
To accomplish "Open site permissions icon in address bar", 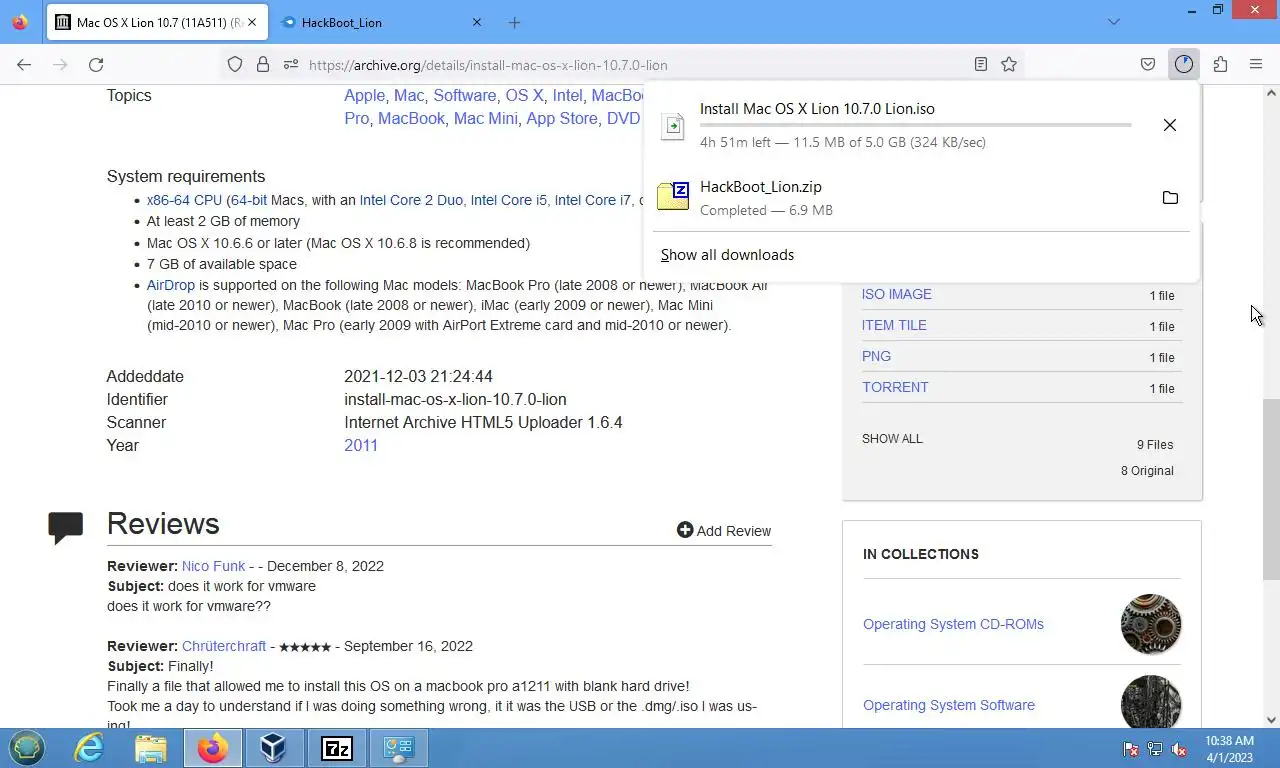I will point(291,64).
